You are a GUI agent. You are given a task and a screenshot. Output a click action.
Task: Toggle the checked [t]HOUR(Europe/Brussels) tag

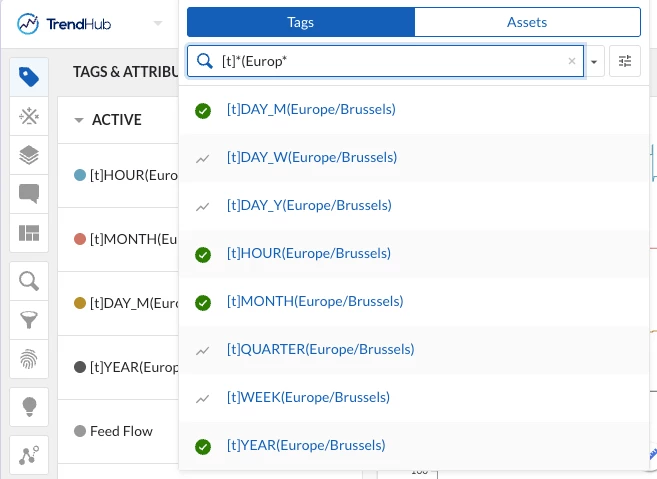pos(203,254)
